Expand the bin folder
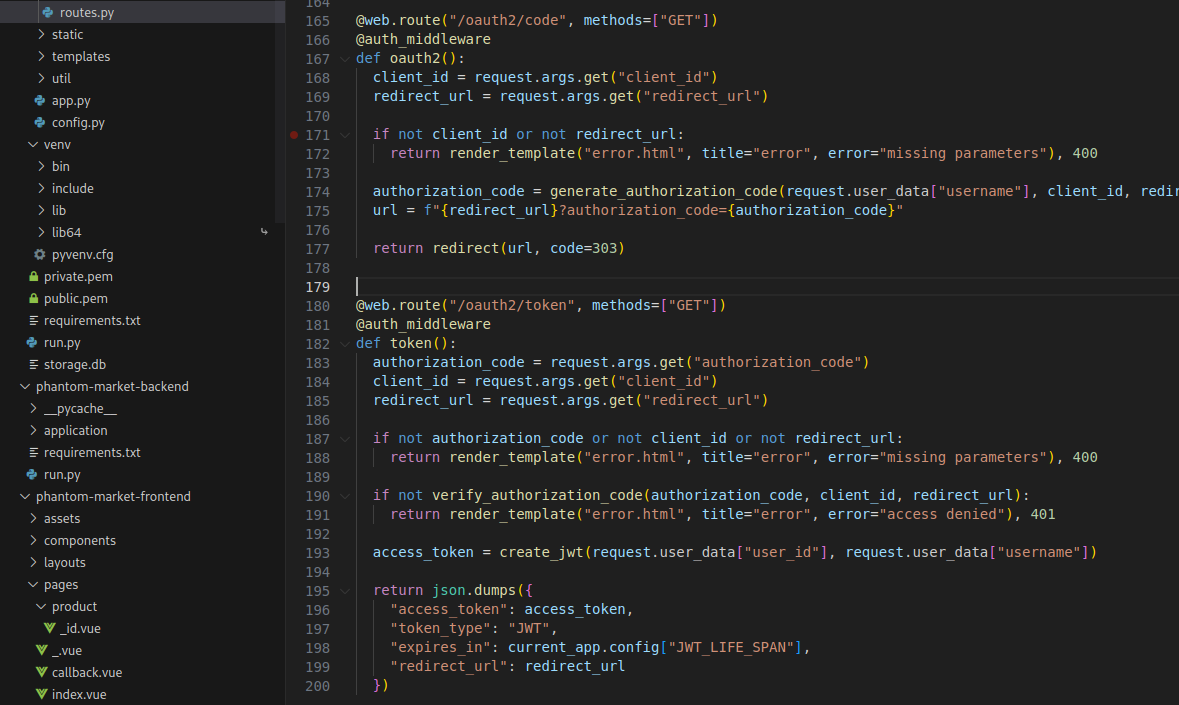The width and height of the screenshot is (1179, 705). pos(41,166)
